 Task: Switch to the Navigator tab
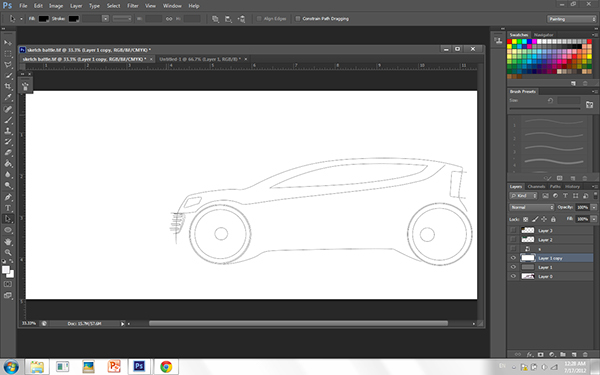[x=544, y=35]
